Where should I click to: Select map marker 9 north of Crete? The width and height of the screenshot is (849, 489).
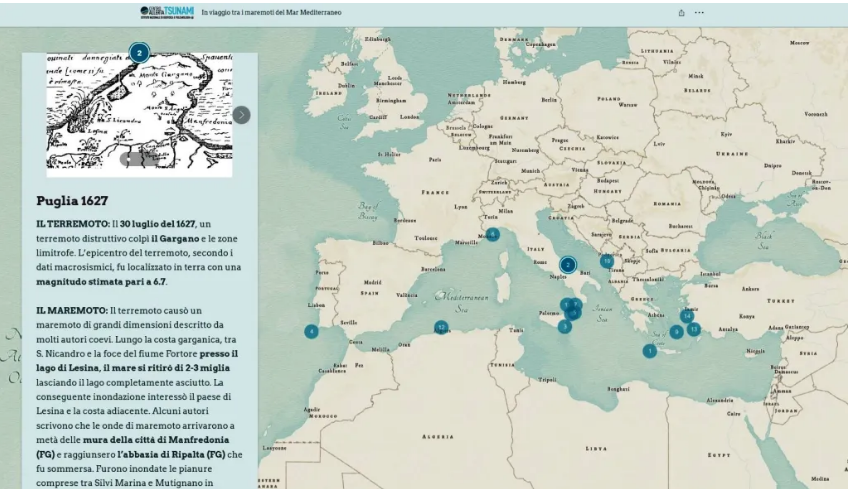point(676,332)
